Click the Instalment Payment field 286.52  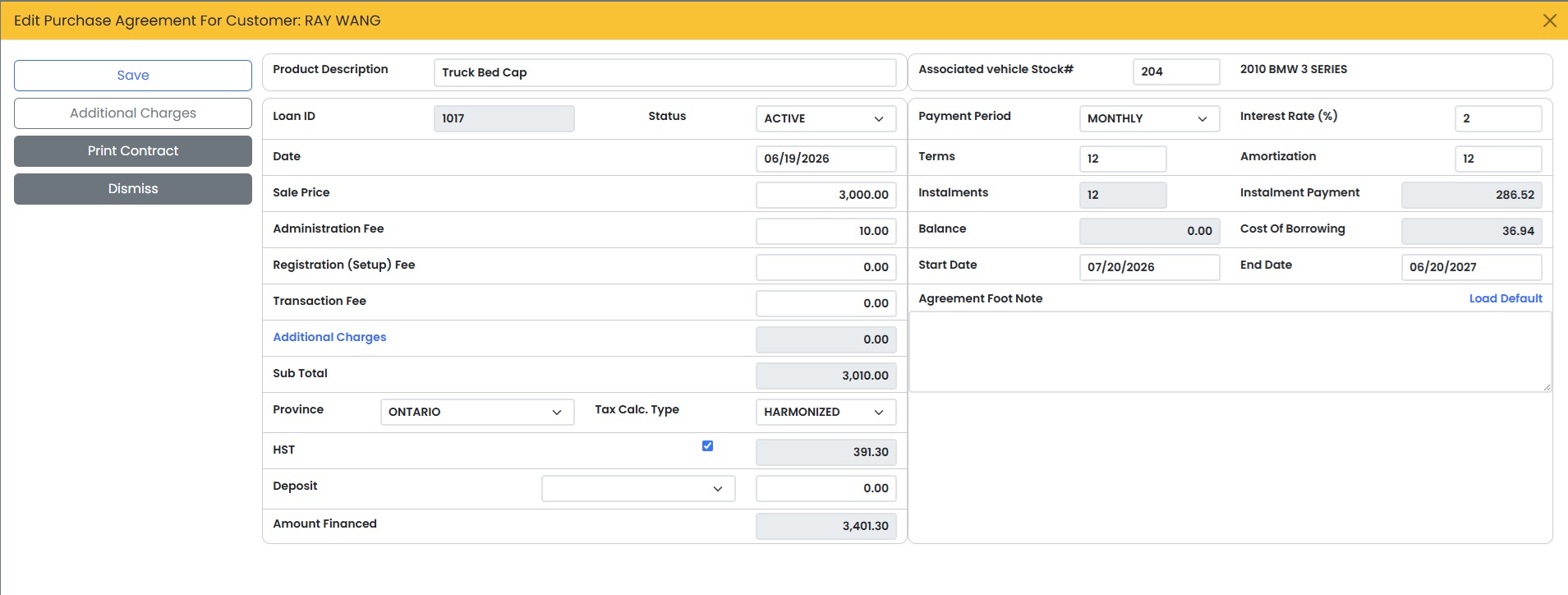tap(1471, 195)
